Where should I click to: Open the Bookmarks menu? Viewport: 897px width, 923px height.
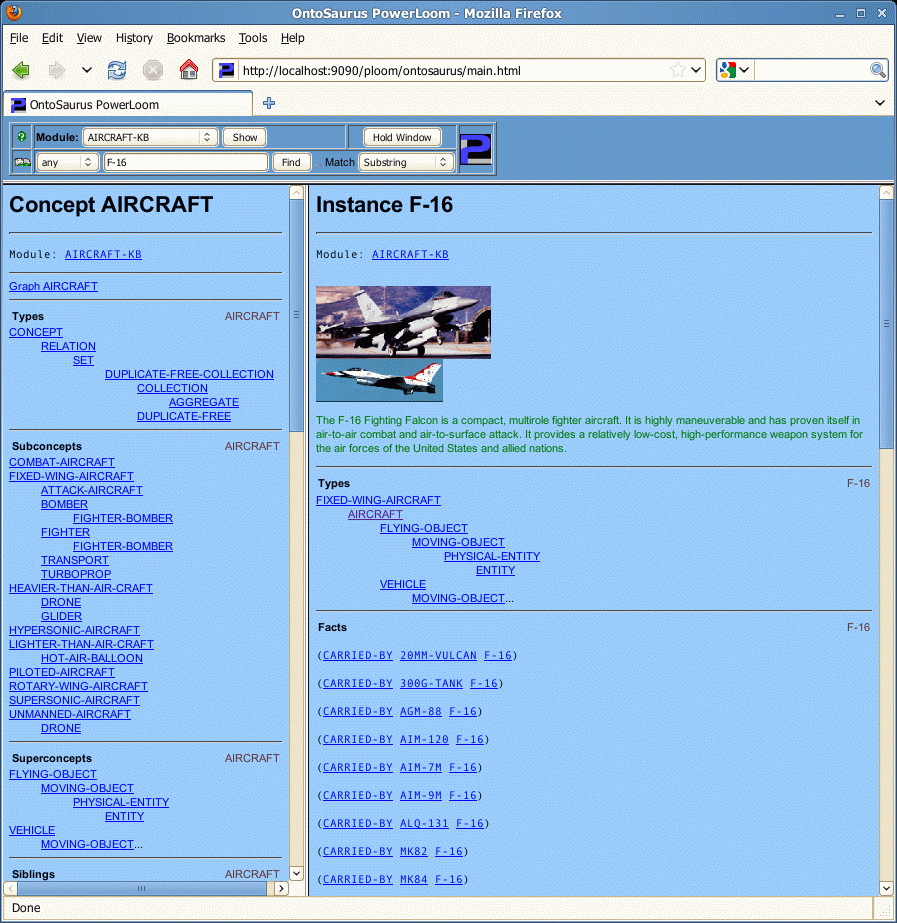click(x=196, y=38)
